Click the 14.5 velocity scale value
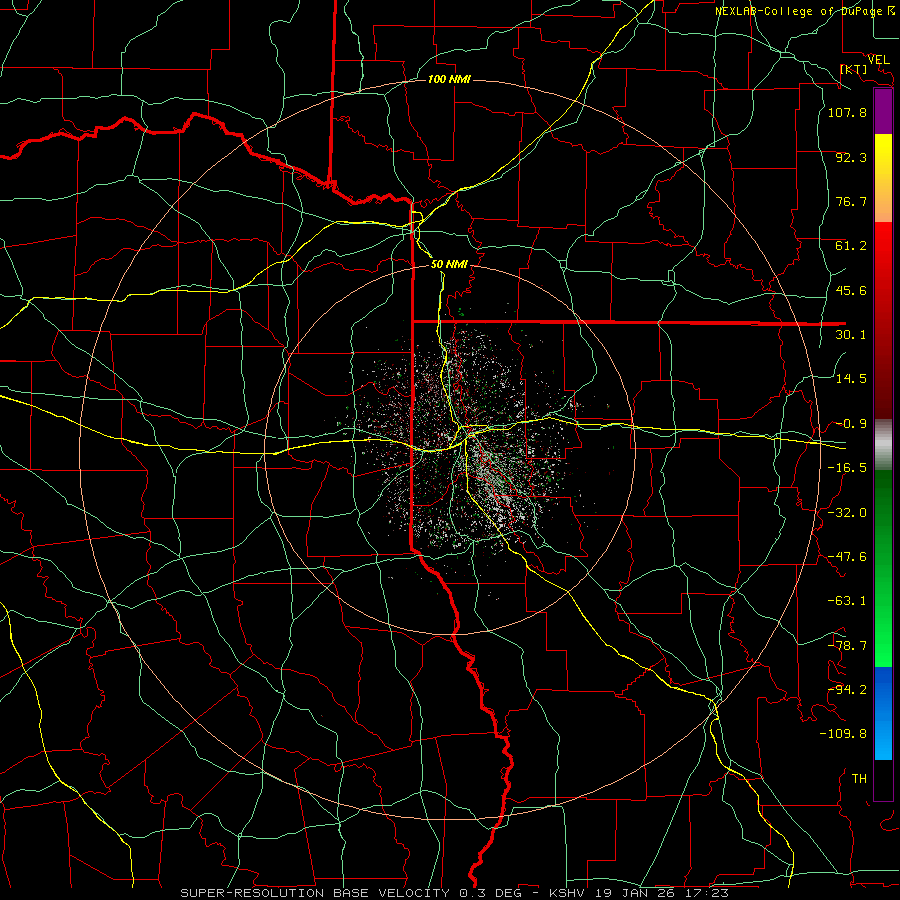This screenshot has height=900, width=900. point(851,379)
